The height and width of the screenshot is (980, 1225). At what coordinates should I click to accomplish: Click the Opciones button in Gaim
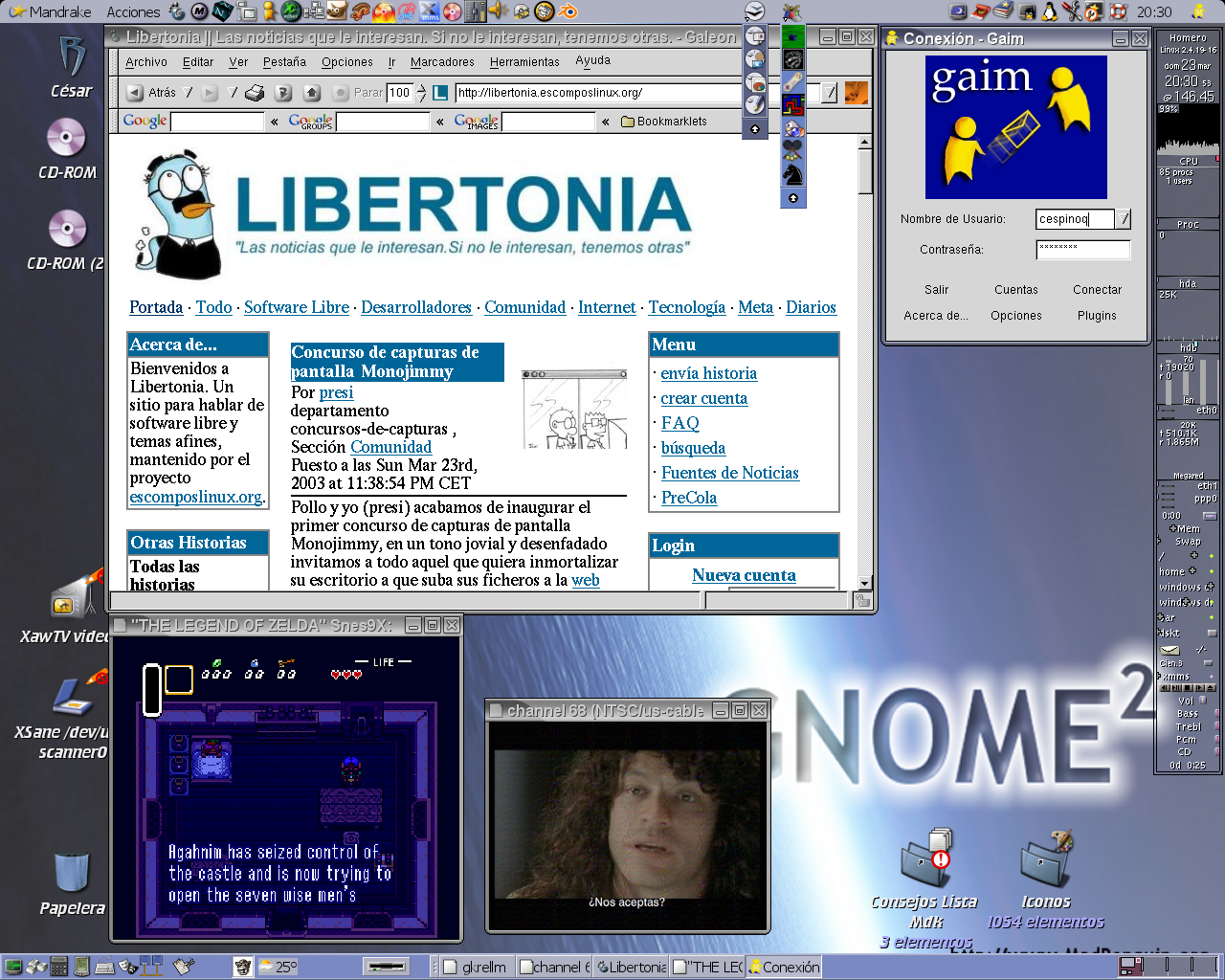click(x=1016, y=316)
